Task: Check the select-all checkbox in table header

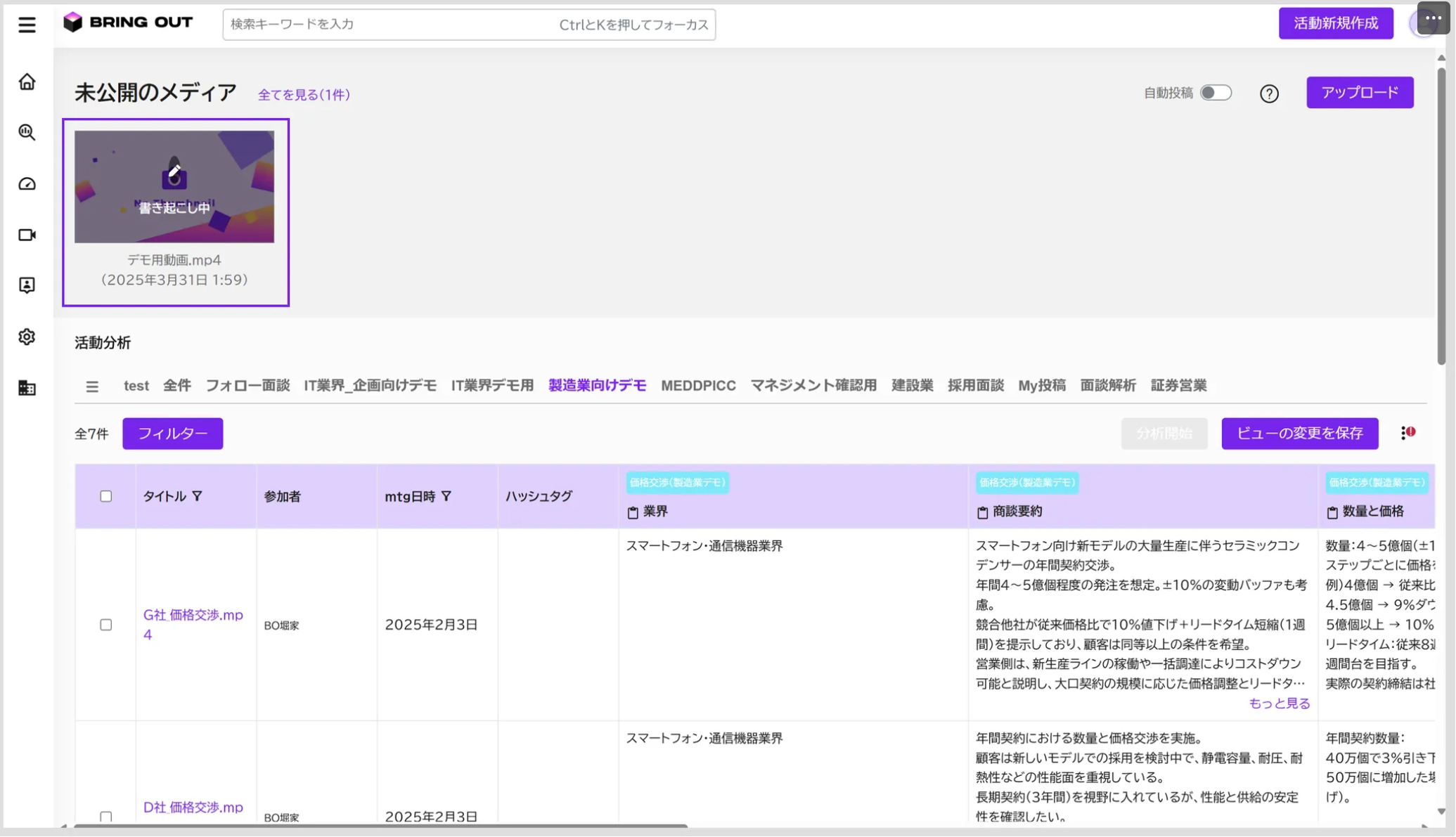Action: 106,496
